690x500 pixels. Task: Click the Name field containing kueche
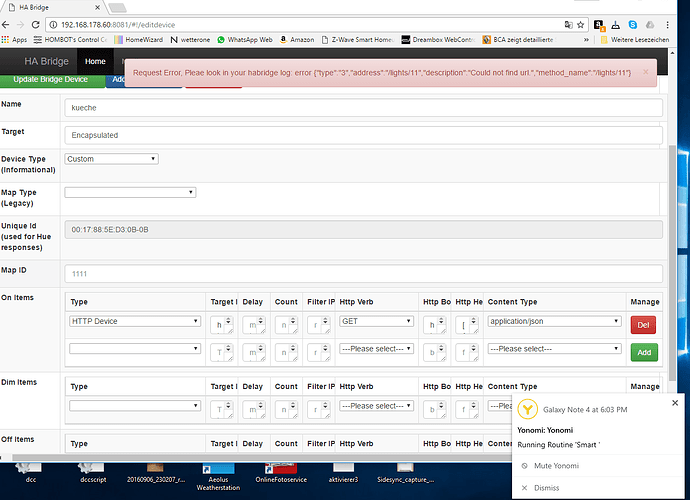coord(363,108)
